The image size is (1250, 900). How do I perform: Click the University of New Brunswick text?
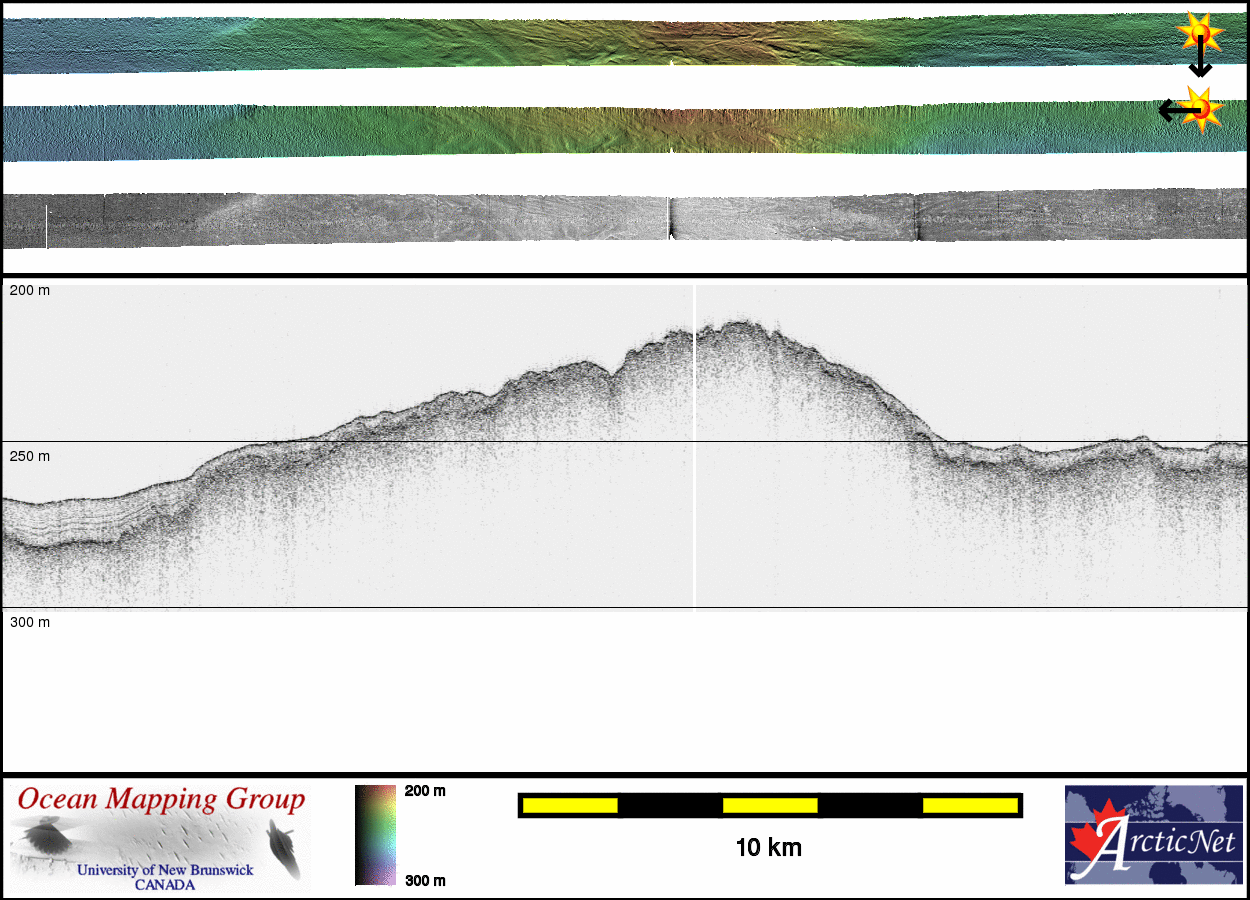tap(165, 870)
